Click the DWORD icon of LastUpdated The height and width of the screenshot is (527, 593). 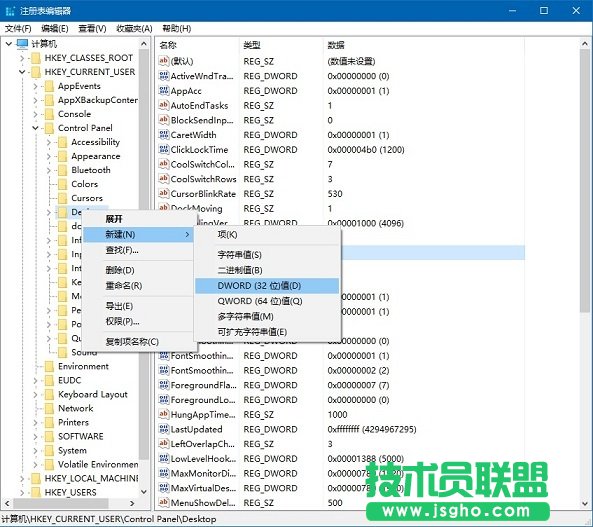[163, 429]
